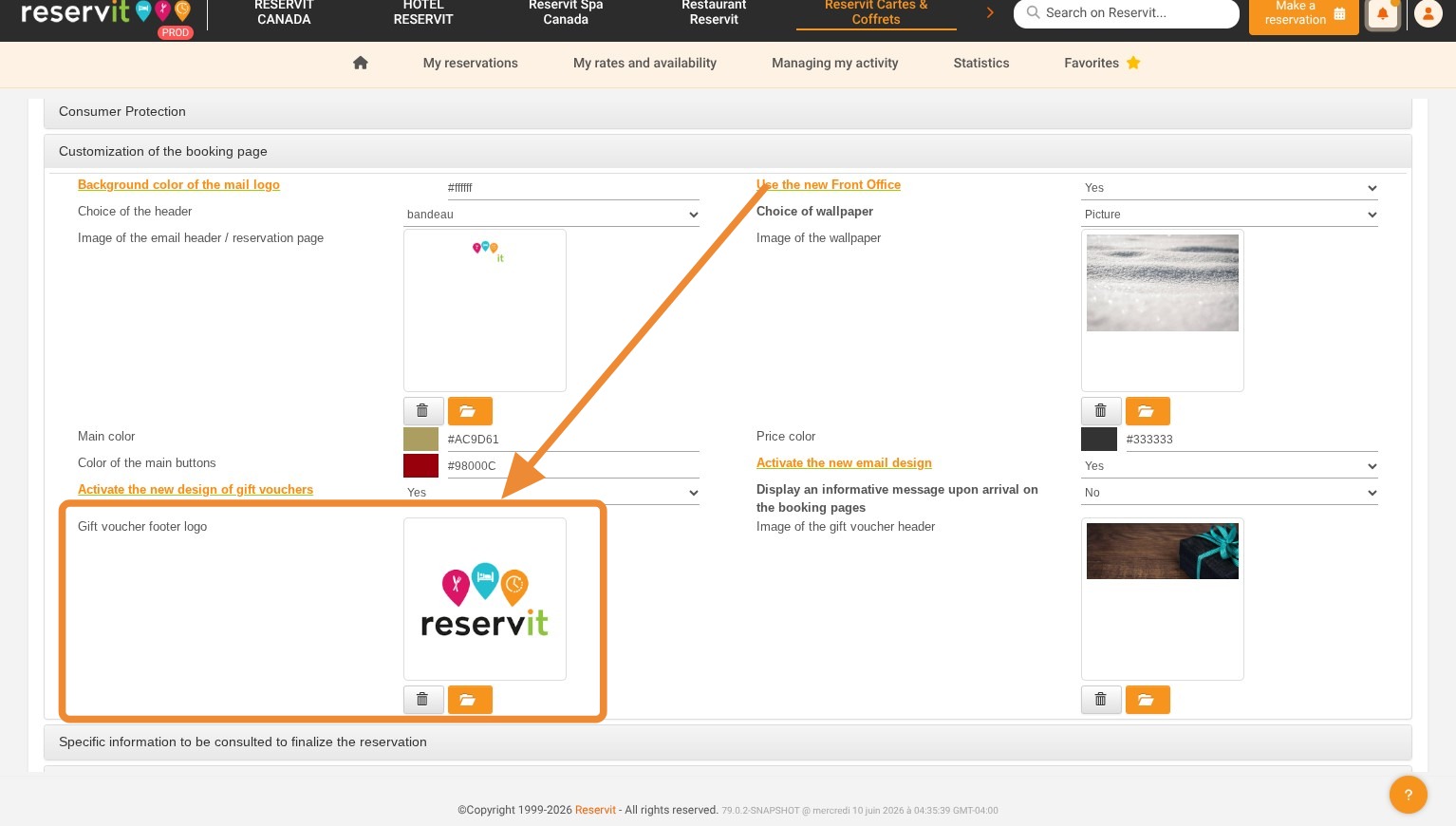Open the help question mark bubble
The height and width of the screenshot is (826, 1456).
(x=1409, y=795)
